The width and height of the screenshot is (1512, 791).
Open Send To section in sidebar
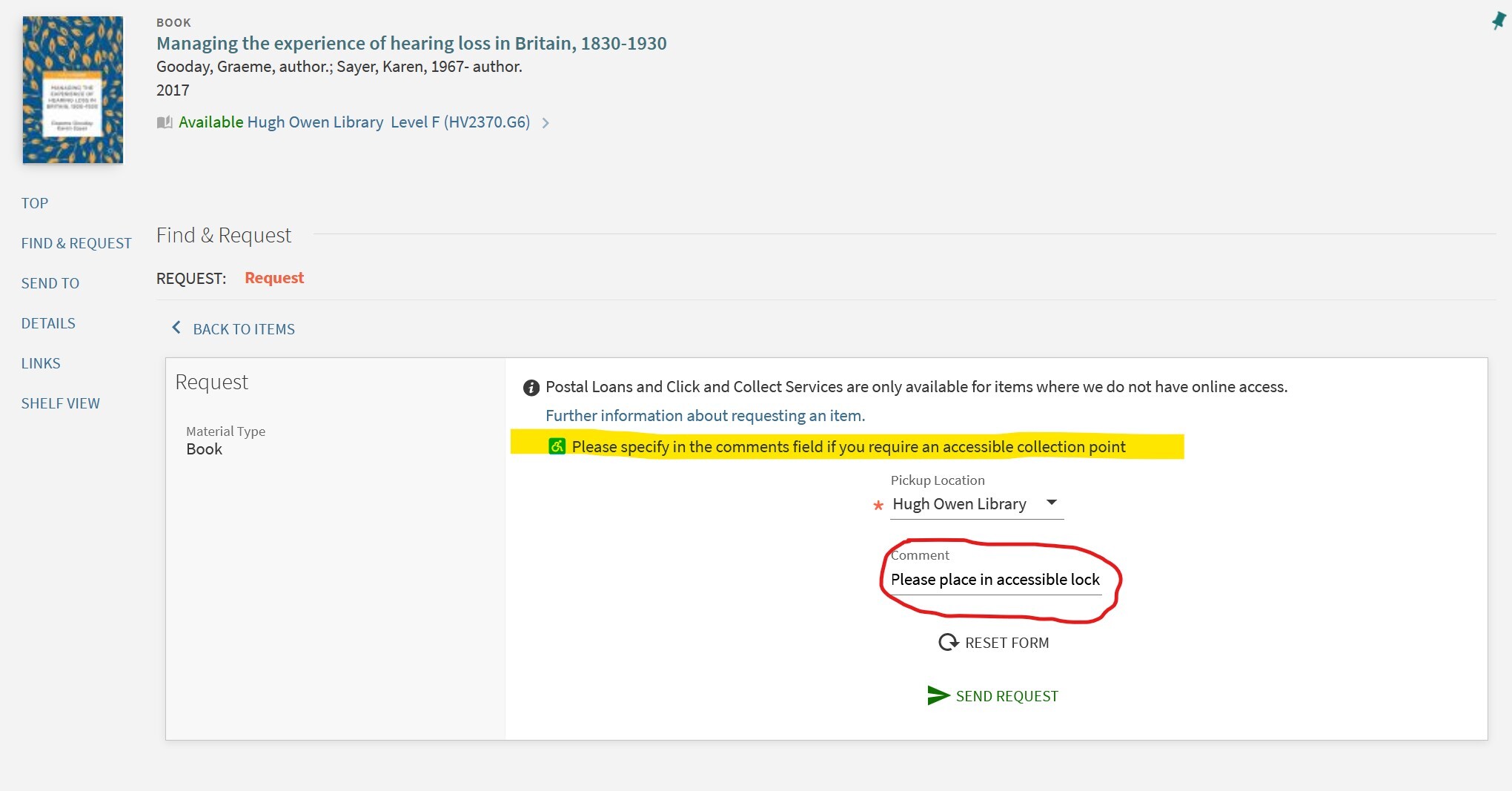(x=50, y=283)
